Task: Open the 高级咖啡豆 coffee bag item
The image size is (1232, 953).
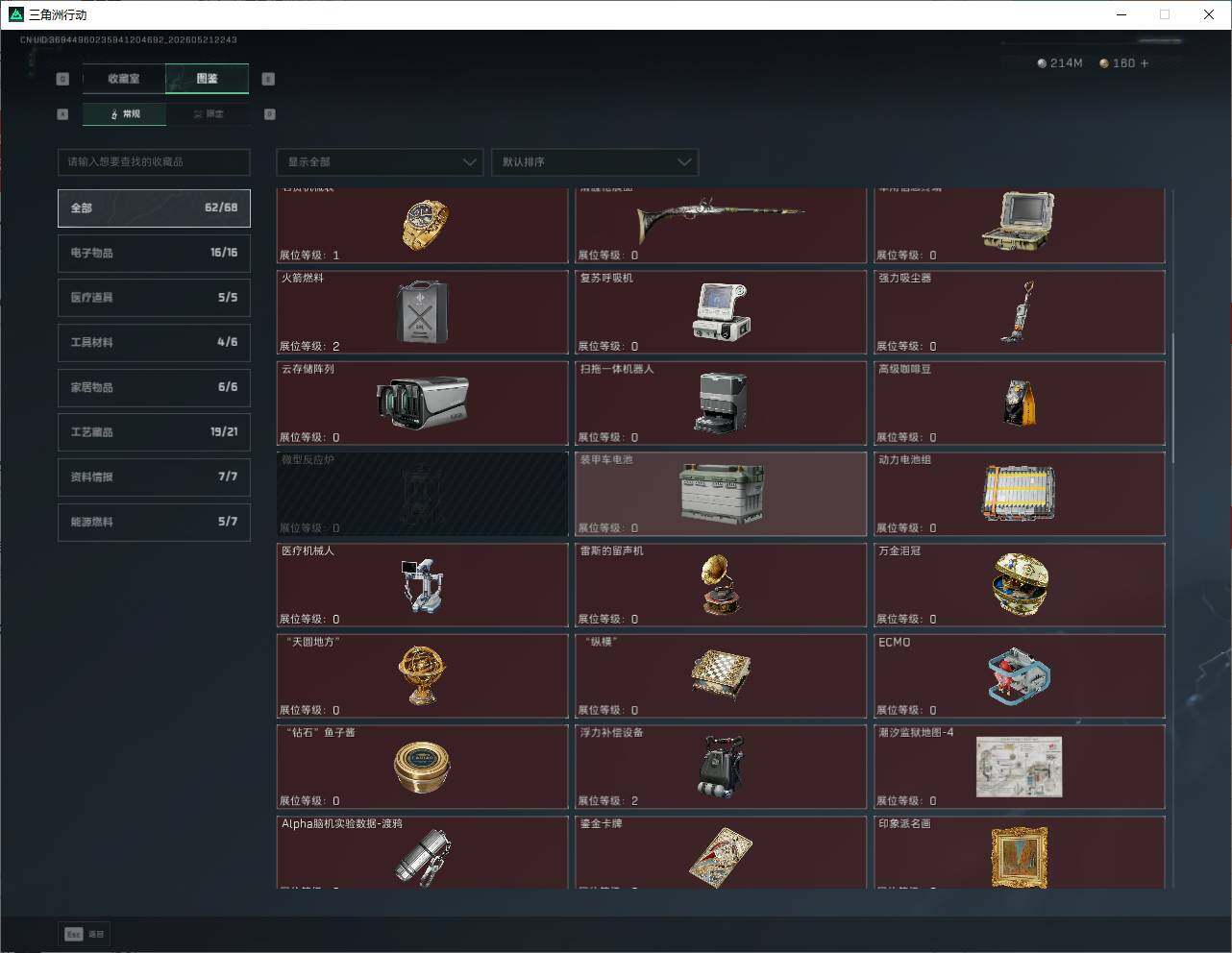Action: tap(1020, 403)
